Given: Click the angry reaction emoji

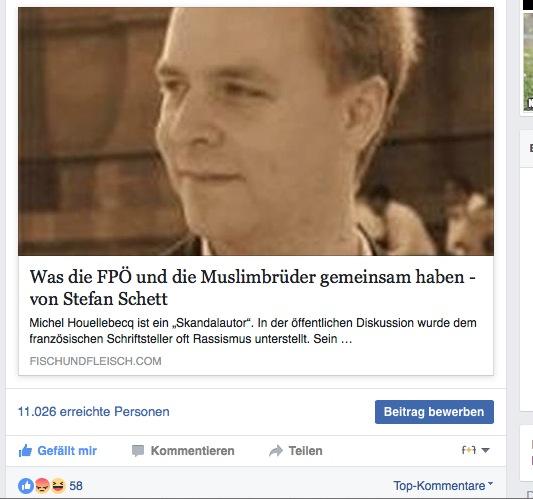Looking at the screenshot, I should (x=42, y=486).
